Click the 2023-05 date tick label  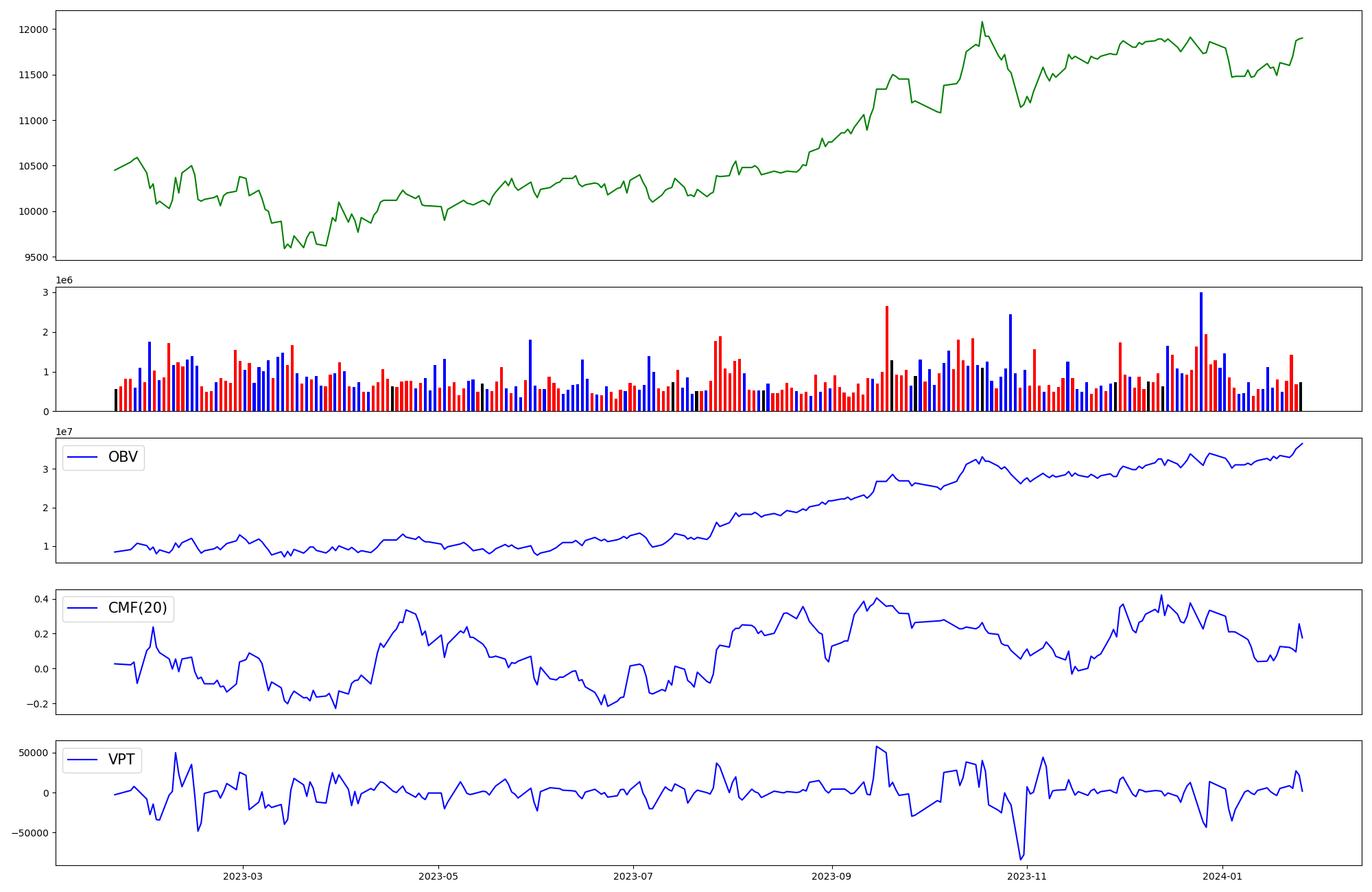[438, 876]
